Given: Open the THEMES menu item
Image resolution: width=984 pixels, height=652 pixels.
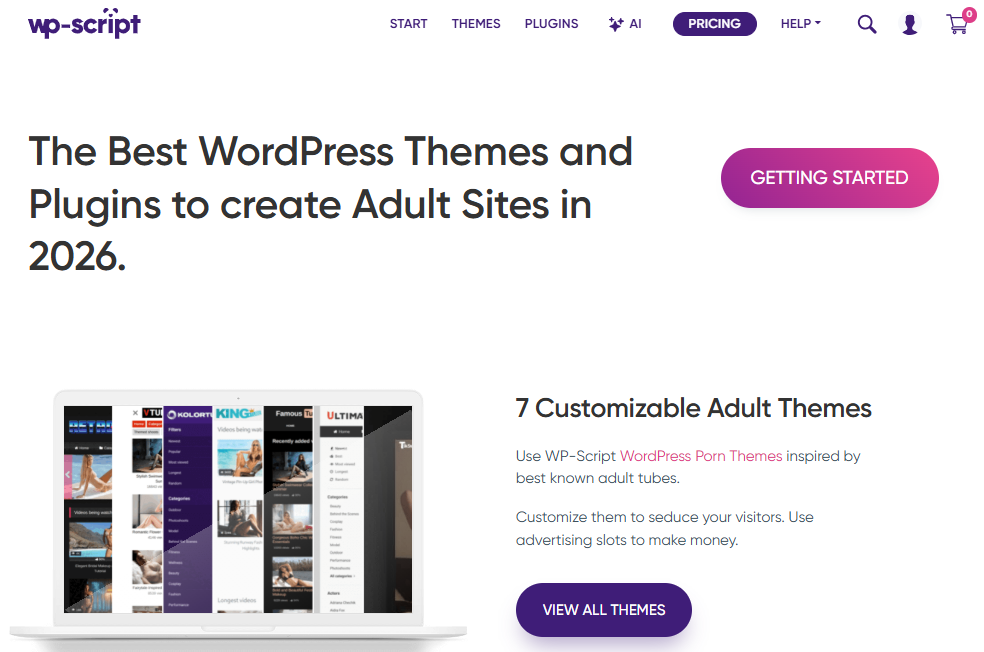Looking at the screenshot, I should click(476, 24).
